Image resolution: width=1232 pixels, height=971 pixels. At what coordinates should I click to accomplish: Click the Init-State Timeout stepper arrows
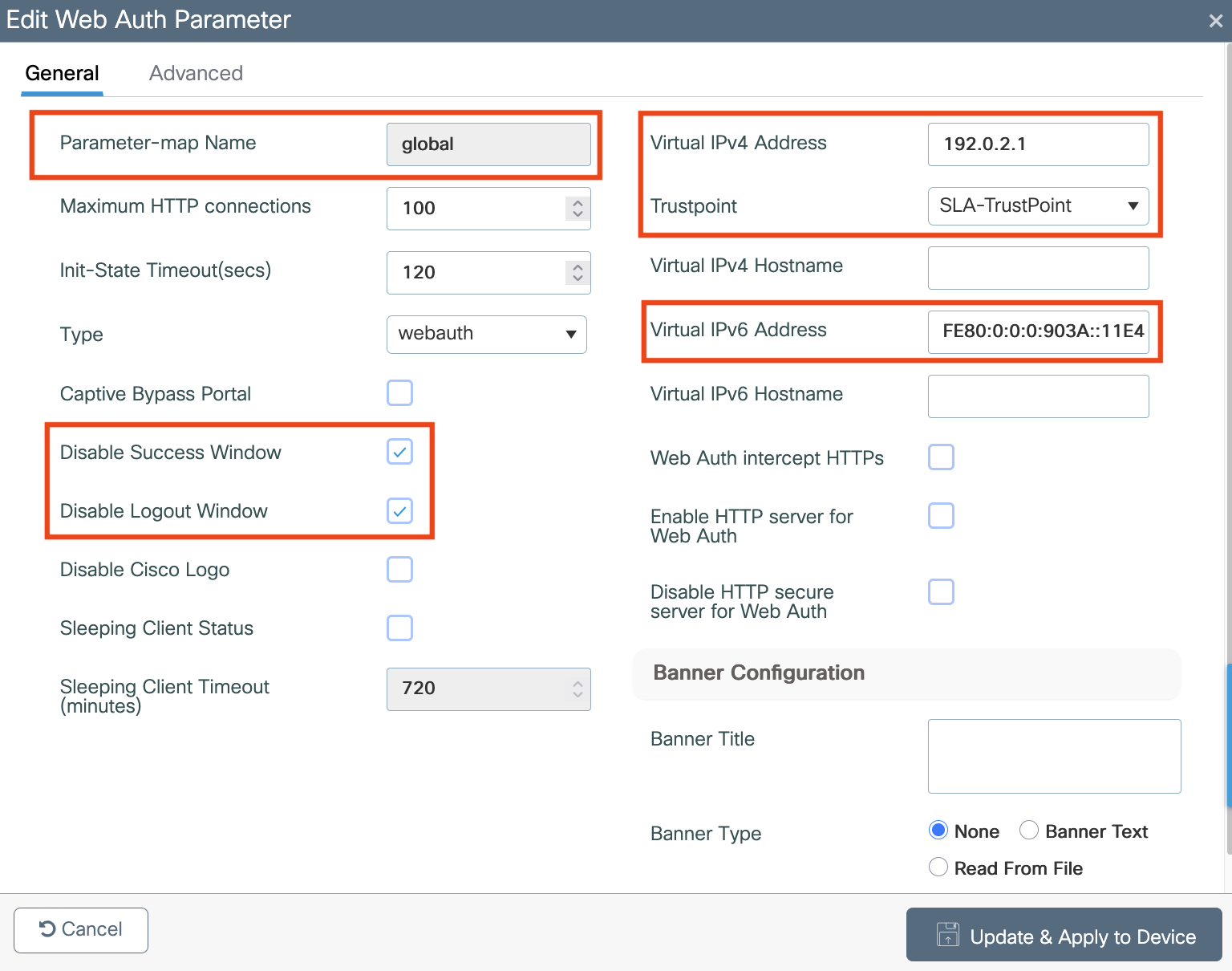coord(577,272)
